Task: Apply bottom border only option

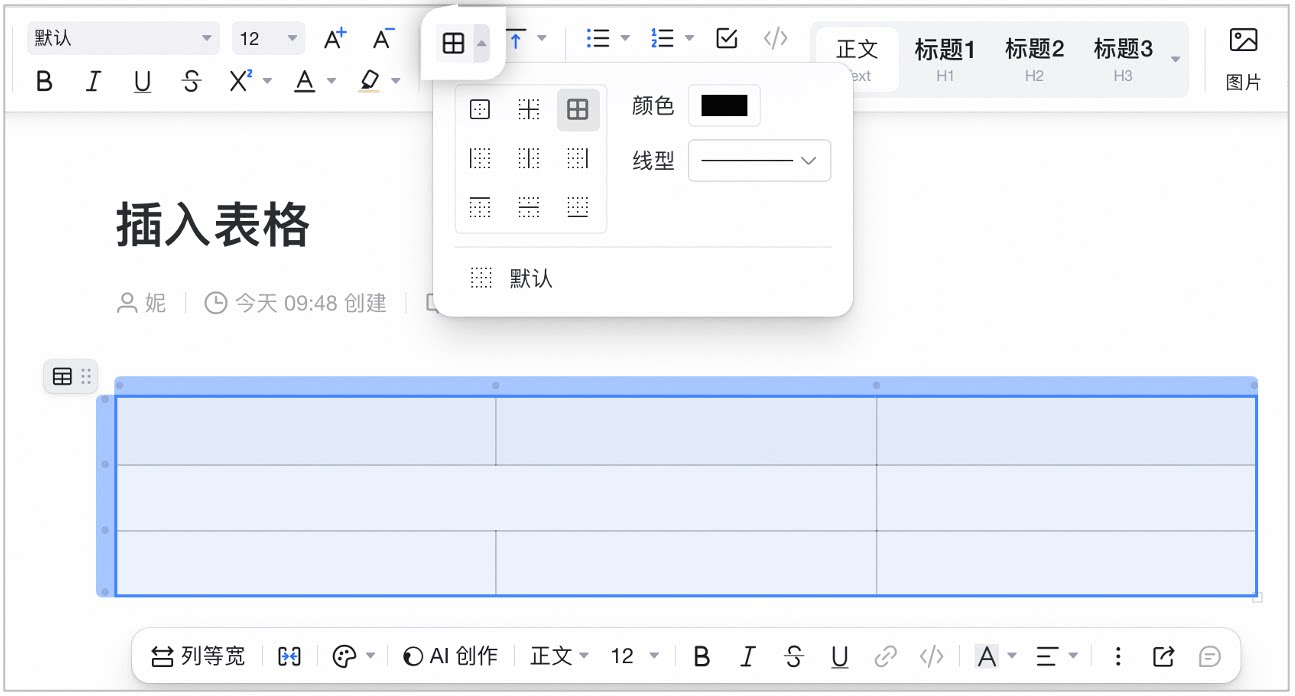Action: [x=578, y=207]
